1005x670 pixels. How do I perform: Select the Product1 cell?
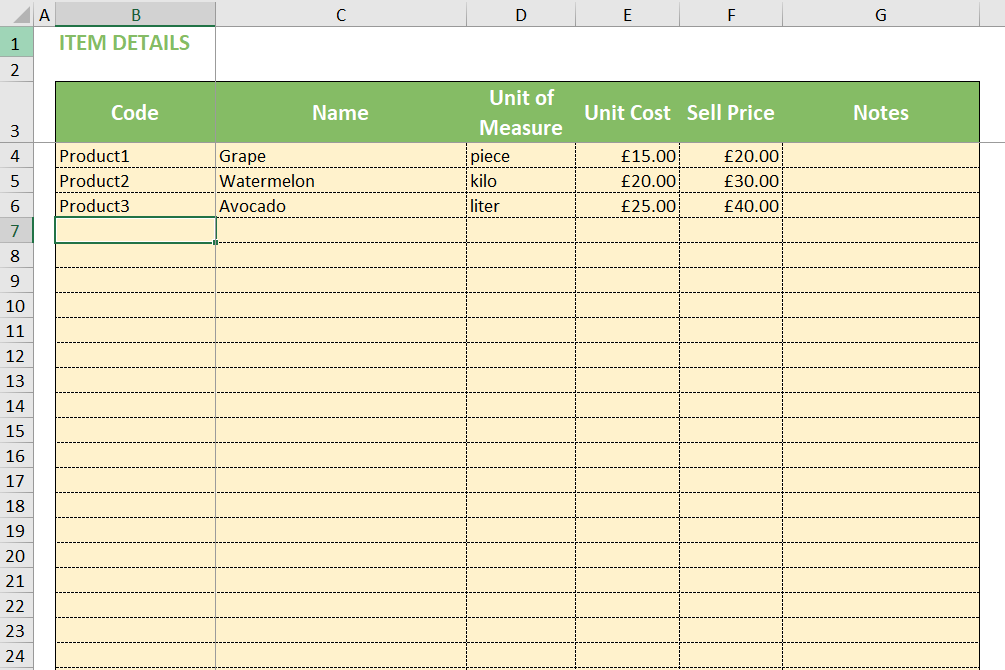coord(135,156)
